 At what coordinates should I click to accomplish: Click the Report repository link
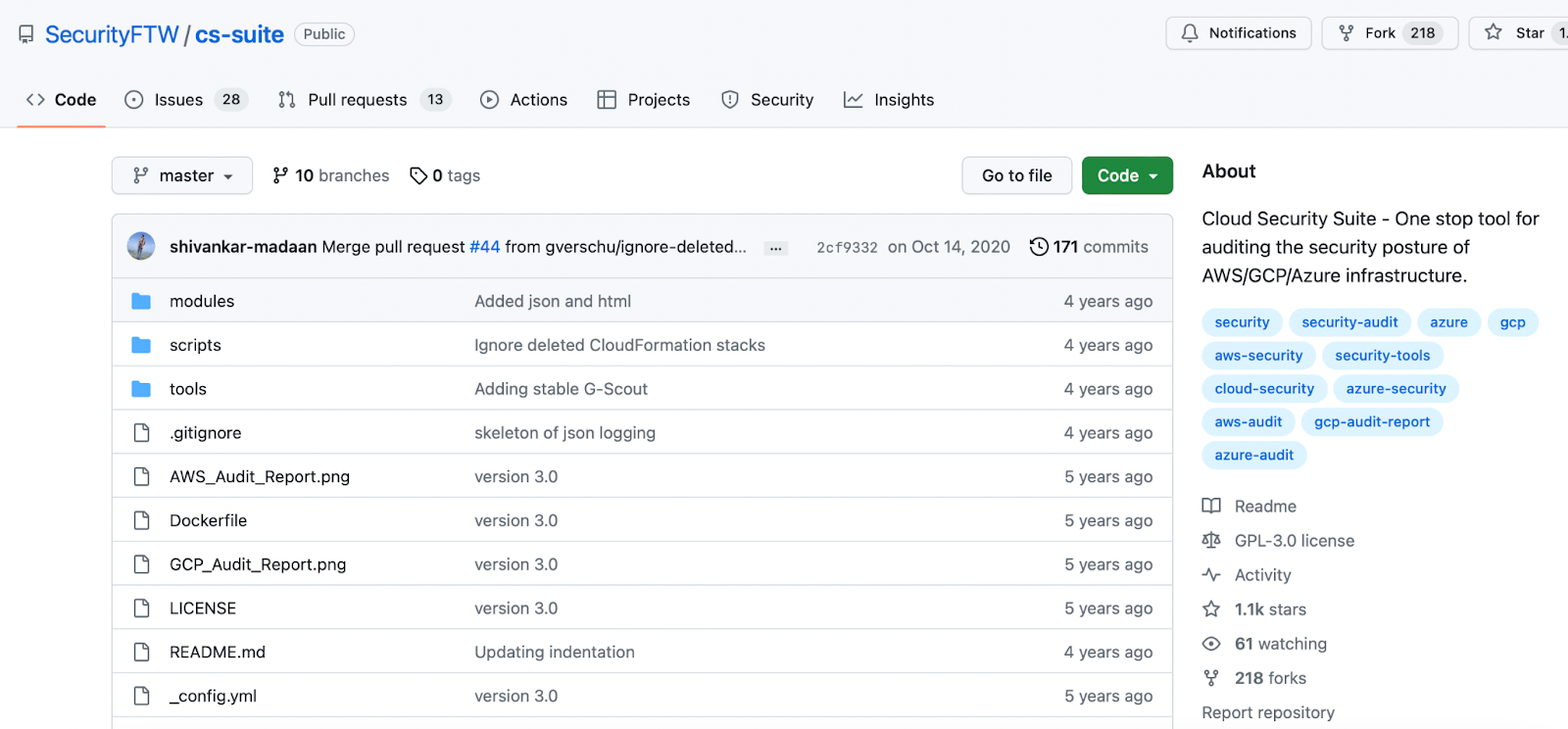click(x=1268, y=712)
